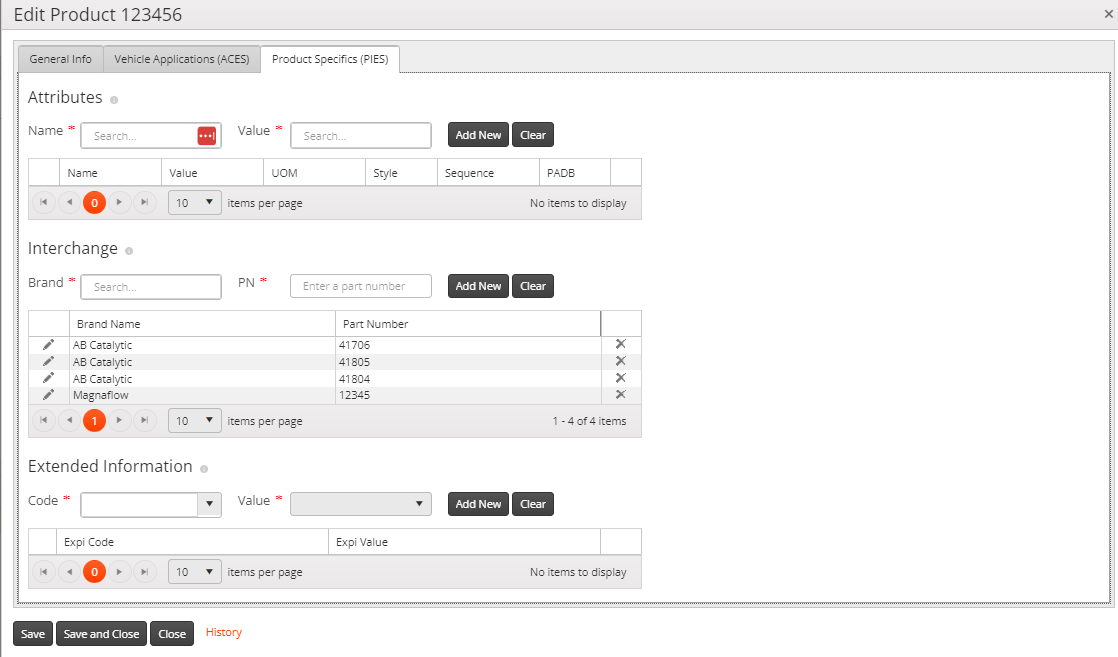The height and width of the screenshot is (657, 1118).
Task: Focus the Attributes Value search field
Action: (x=361, y=136)
